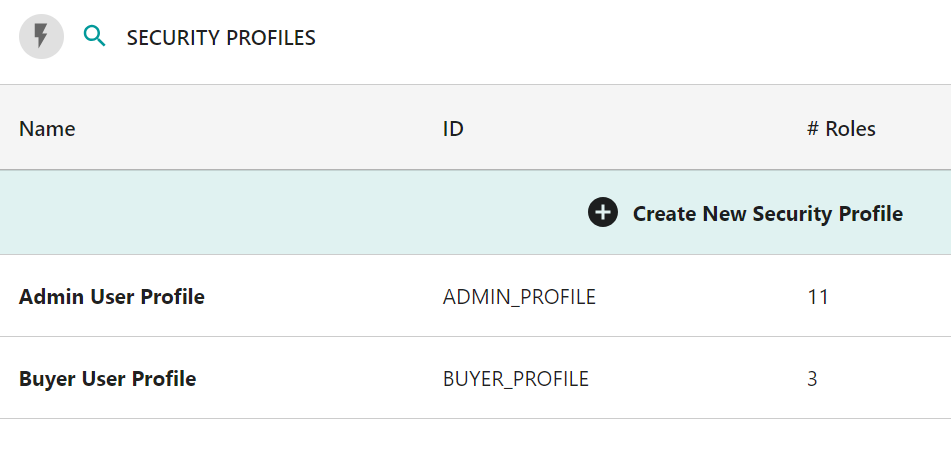Sort by the # Roles column header

tap(841, 128)
